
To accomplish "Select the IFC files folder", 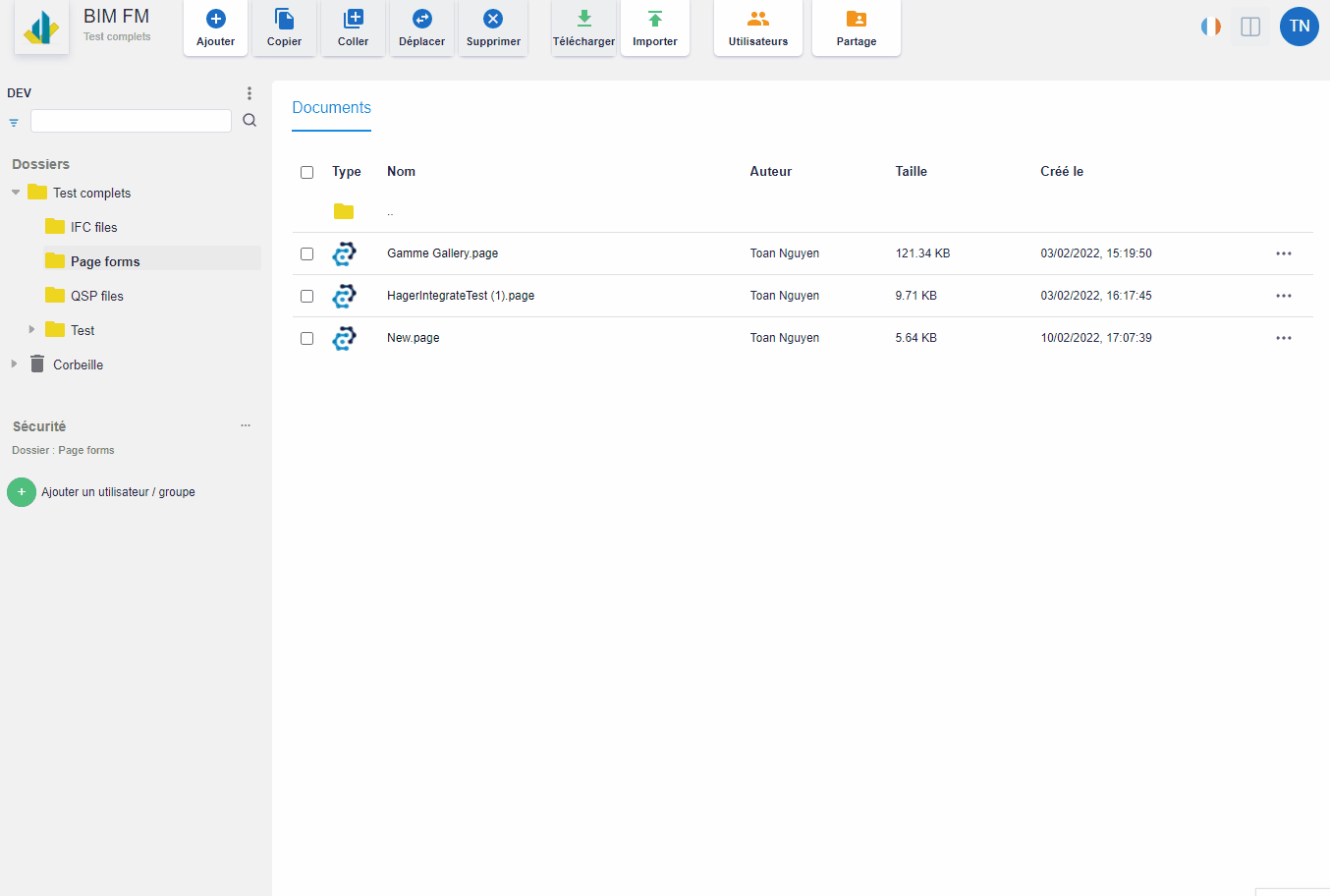I will click(x=93, y=227).
